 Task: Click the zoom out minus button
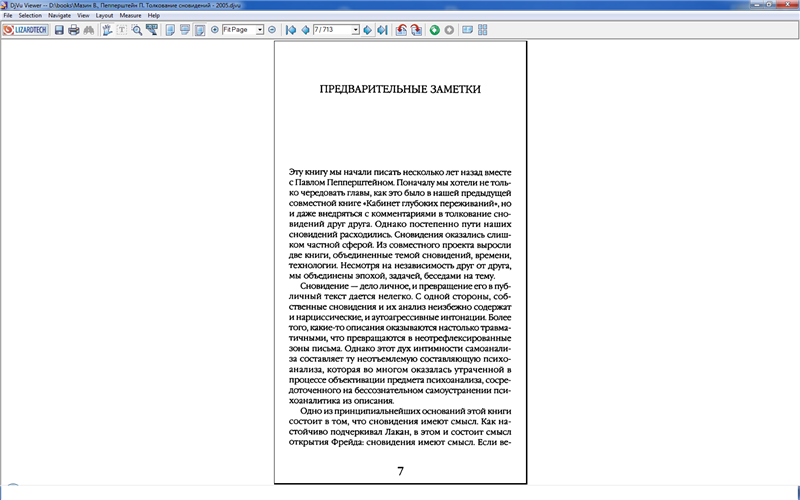point(272,30)
